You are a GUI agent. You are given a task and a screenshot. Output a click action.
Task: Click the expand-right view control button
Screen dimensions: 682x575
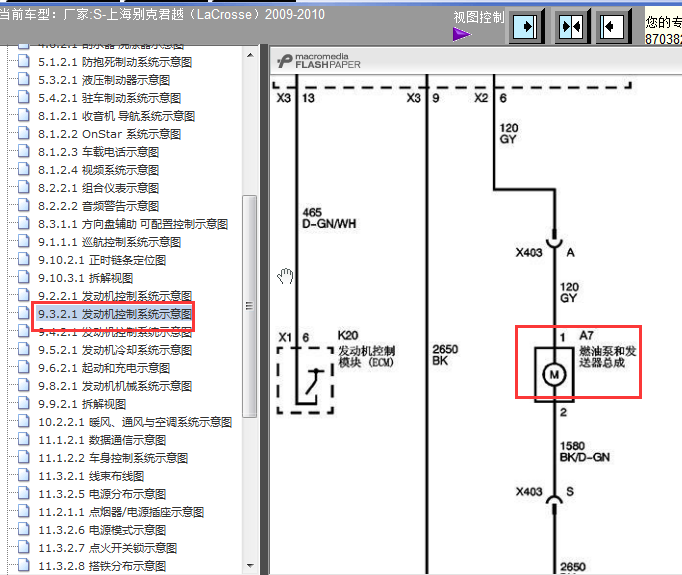click(526, 27)
